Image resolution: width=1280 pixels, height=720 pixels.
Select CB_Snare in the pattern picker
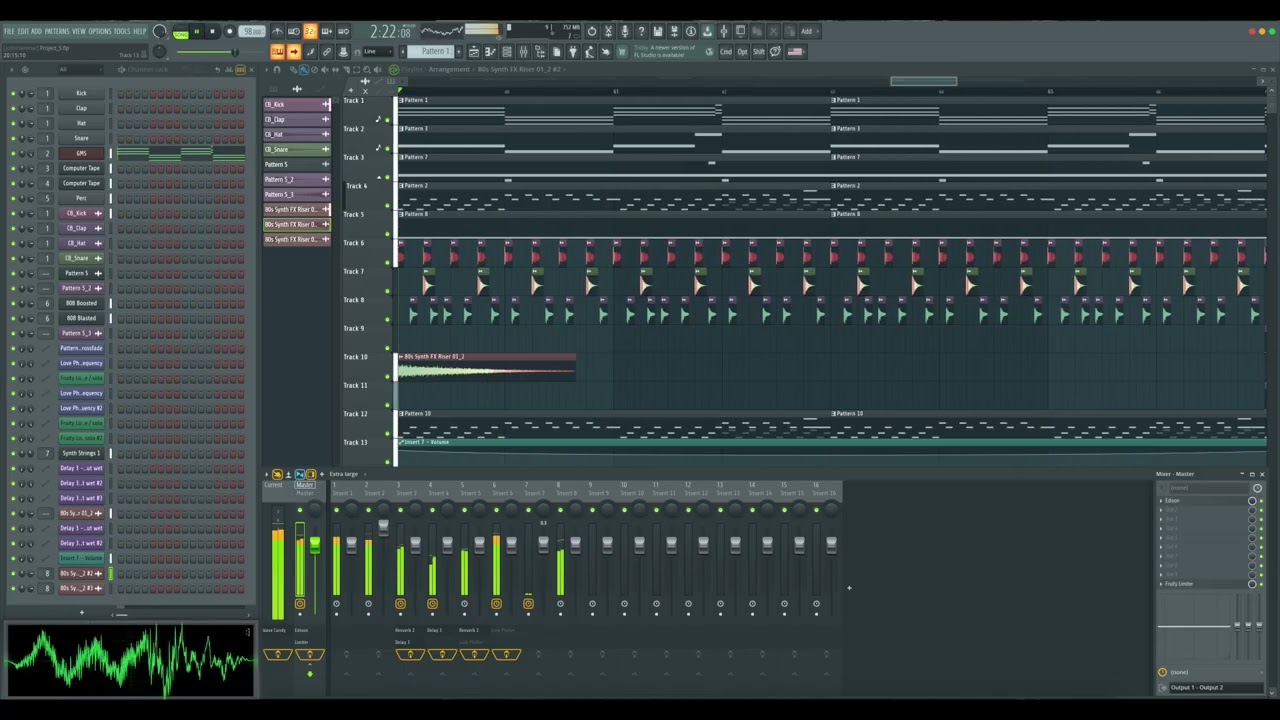coord(297,149)
